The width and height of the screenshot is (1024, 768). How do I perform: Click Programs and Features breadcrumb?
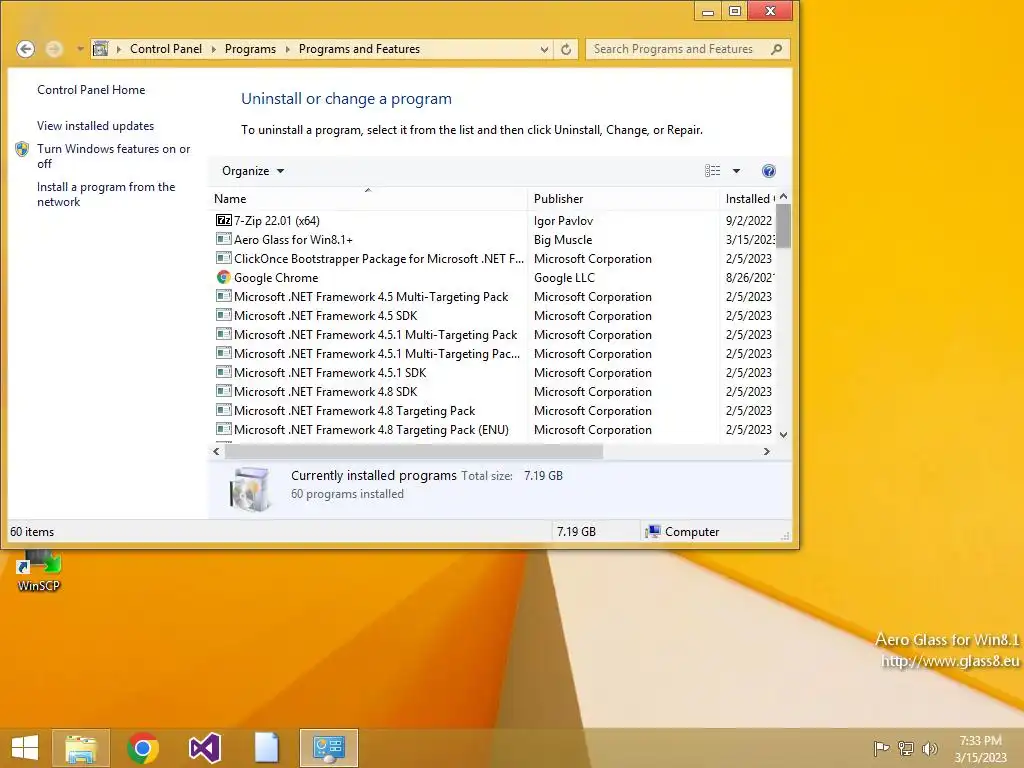(359, 49)
